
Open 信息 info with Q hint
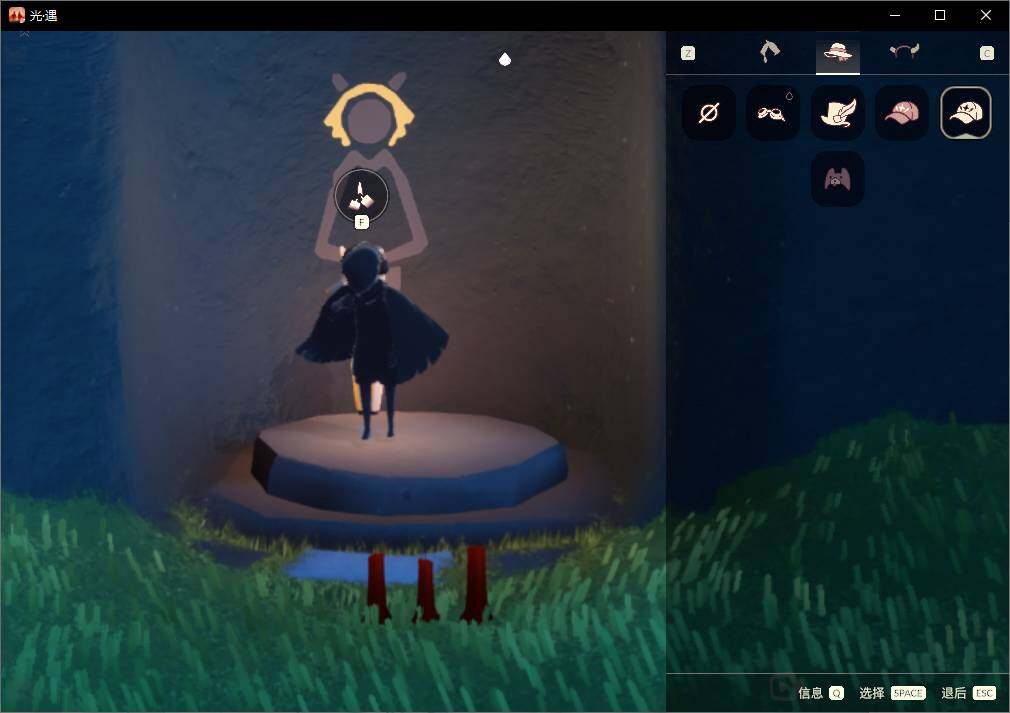pos(821,693)
